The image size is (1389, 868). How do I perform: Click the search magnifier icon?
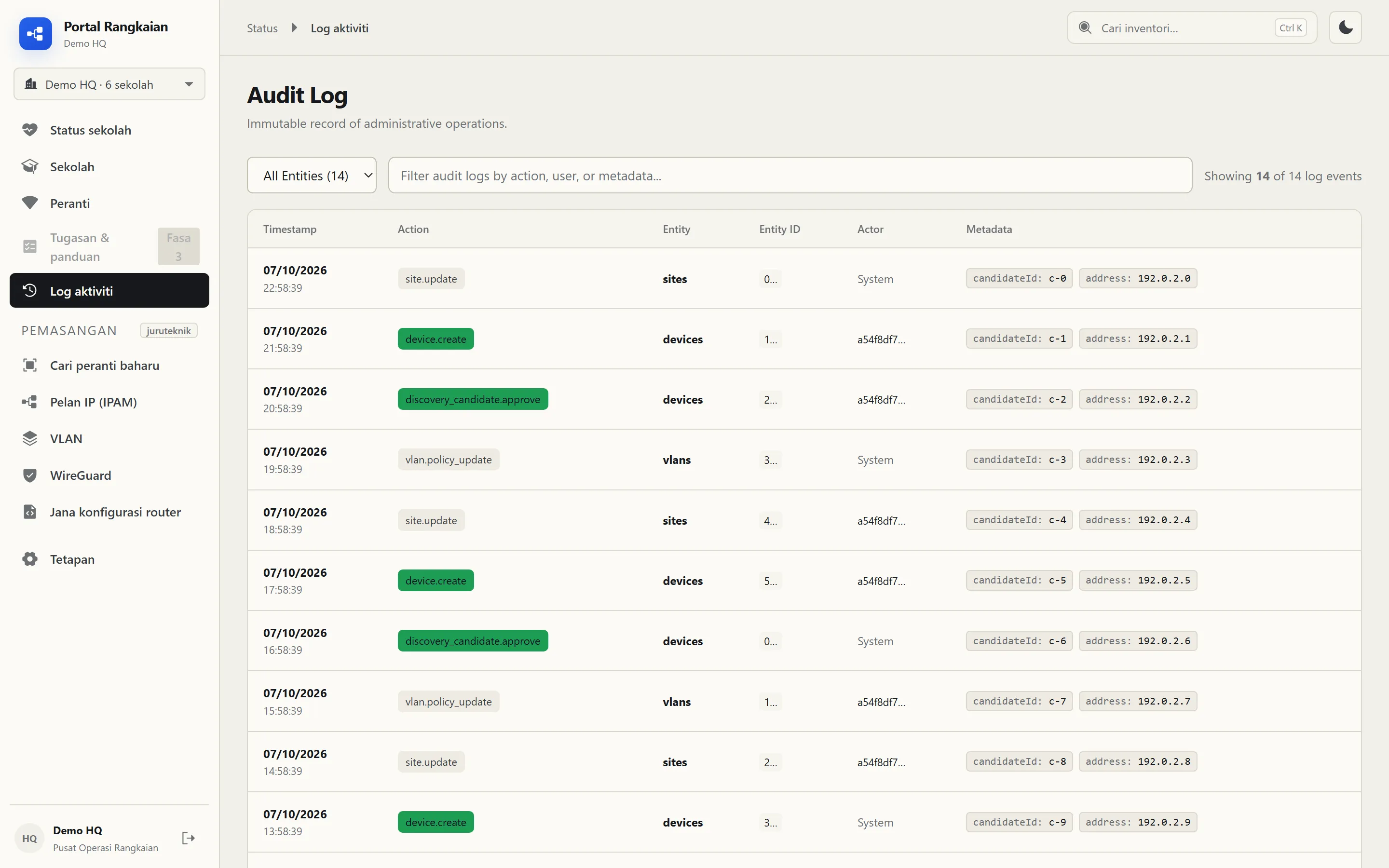[1085, 27]
